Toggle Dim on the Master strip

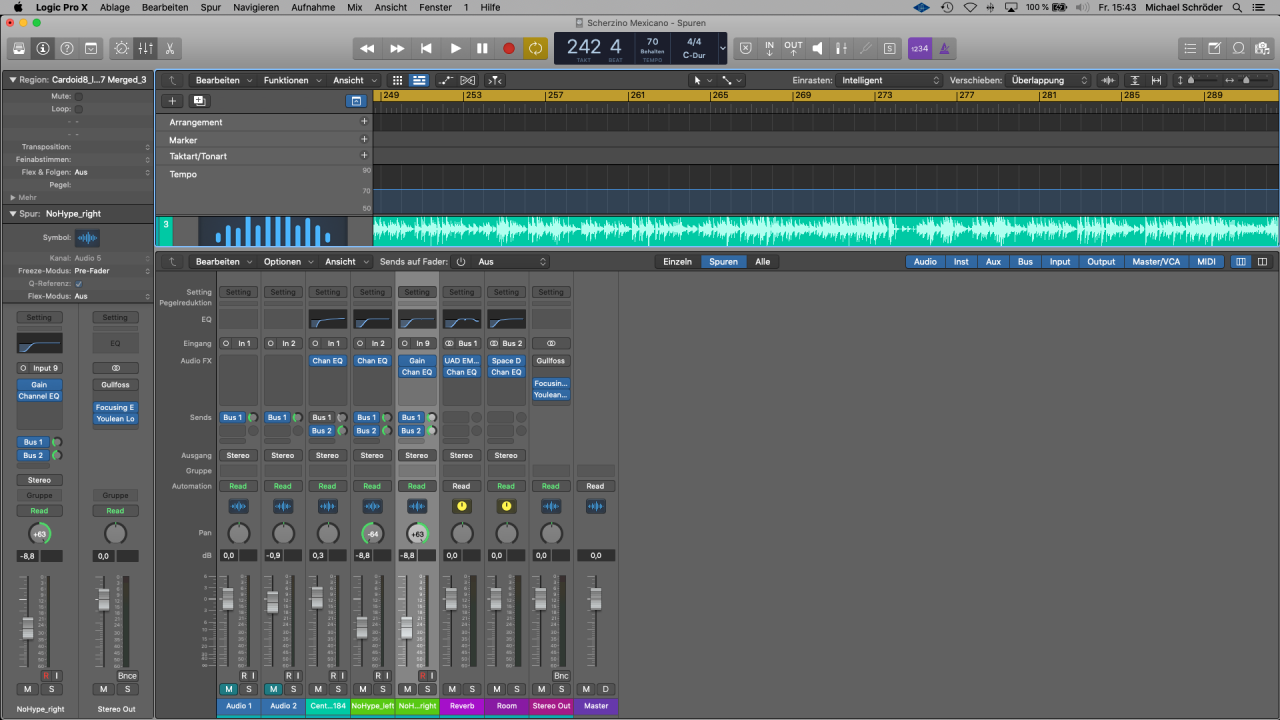pos(606,689)
